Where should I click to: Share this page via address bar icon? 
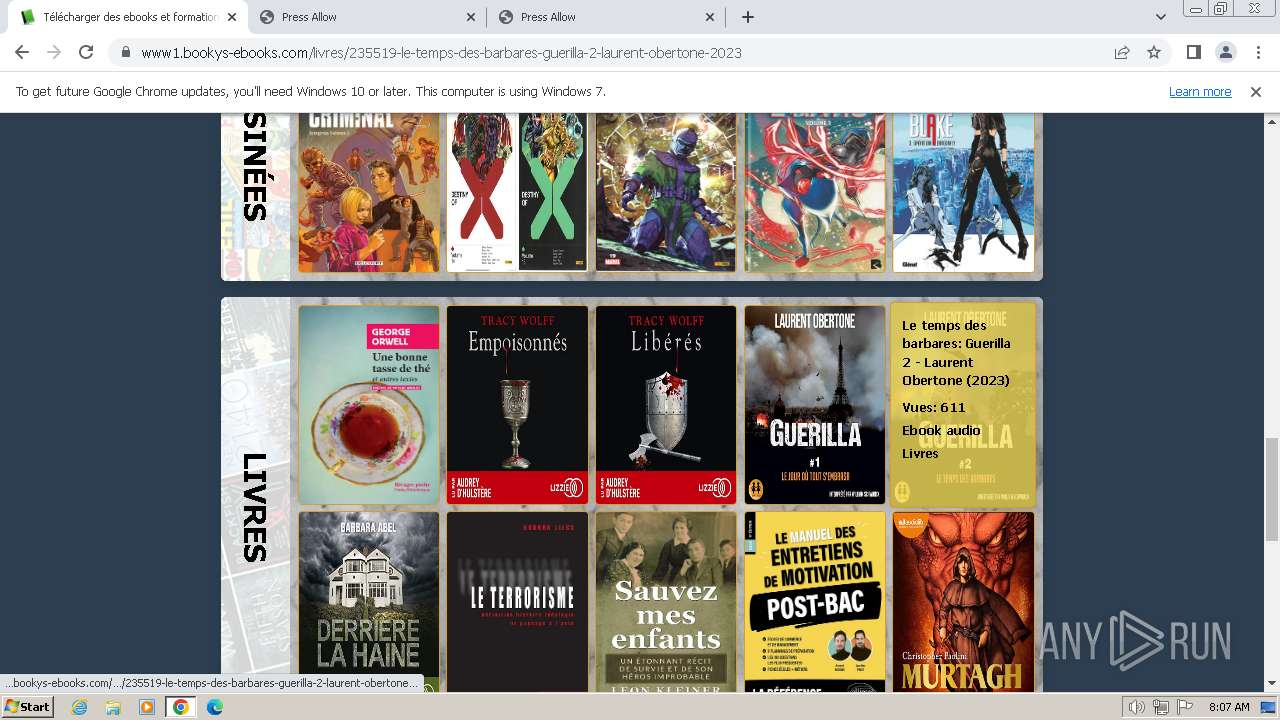point(1122,53)
